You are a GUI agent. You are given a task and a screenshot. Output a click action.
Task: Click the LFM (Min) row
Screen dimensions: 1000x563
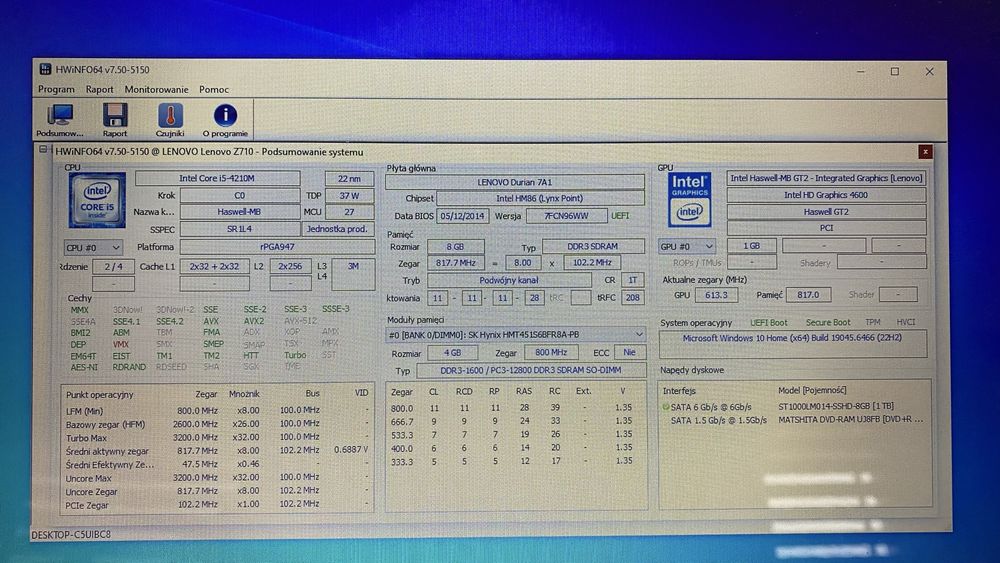[217, 411]
